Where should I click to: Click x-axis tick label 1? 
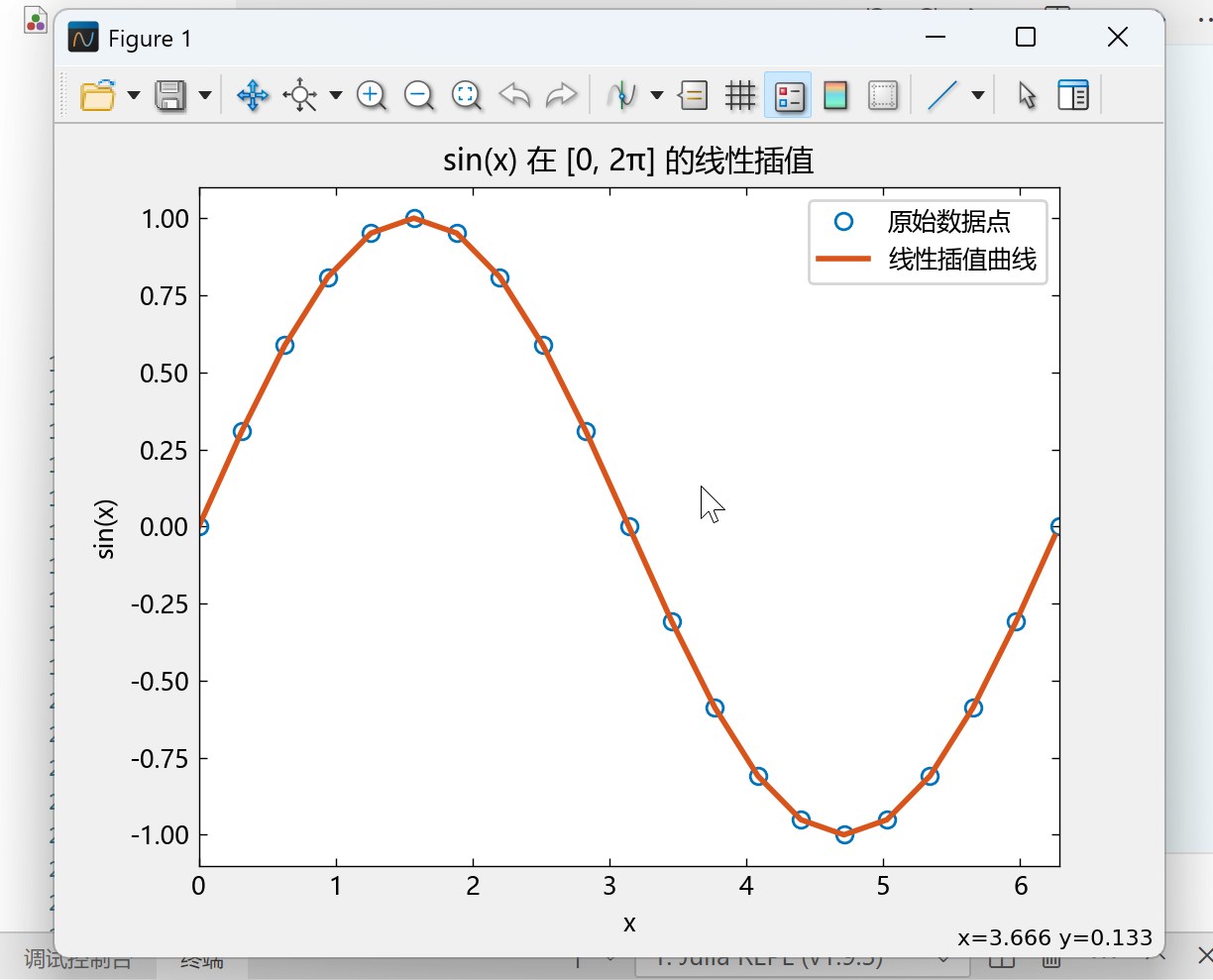(x=336, y=886)
